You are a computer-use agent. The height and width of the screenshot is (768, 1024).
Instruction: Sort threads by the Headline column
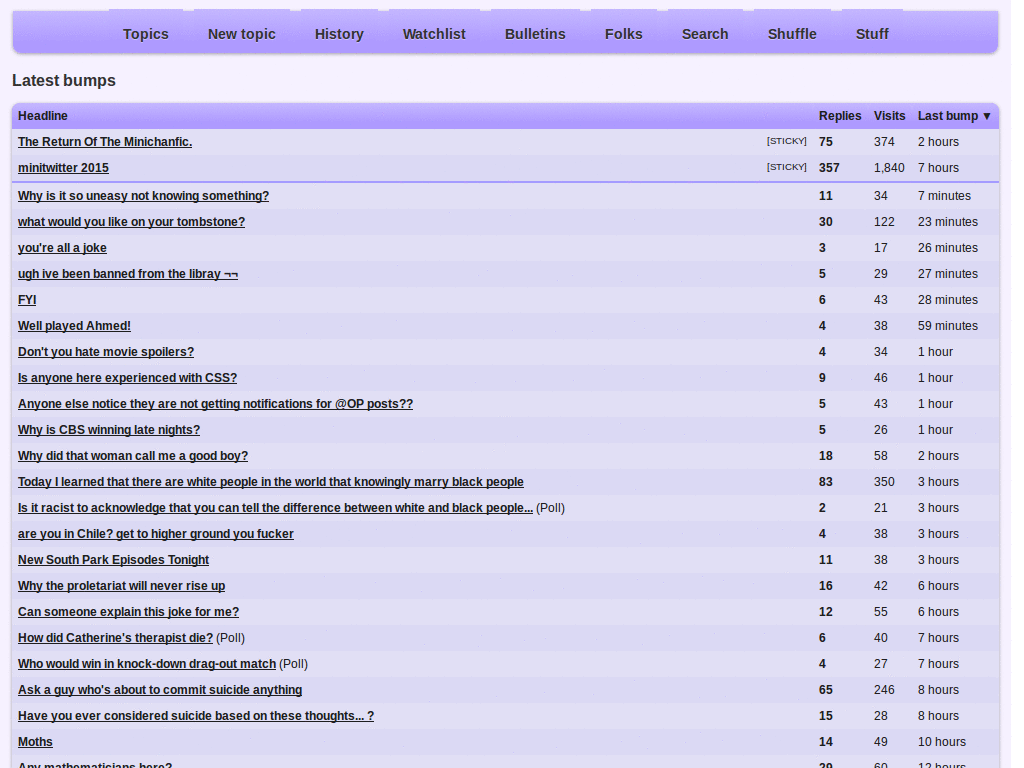point(42,115)
